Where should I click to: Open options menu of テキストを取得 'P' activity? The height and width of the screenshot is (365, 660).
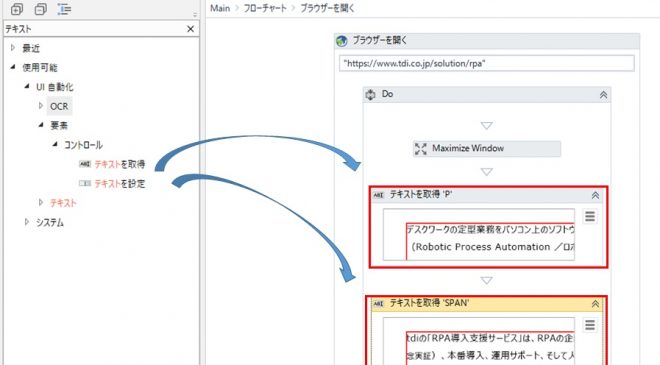pyautogui.click(x=590, y=216)
